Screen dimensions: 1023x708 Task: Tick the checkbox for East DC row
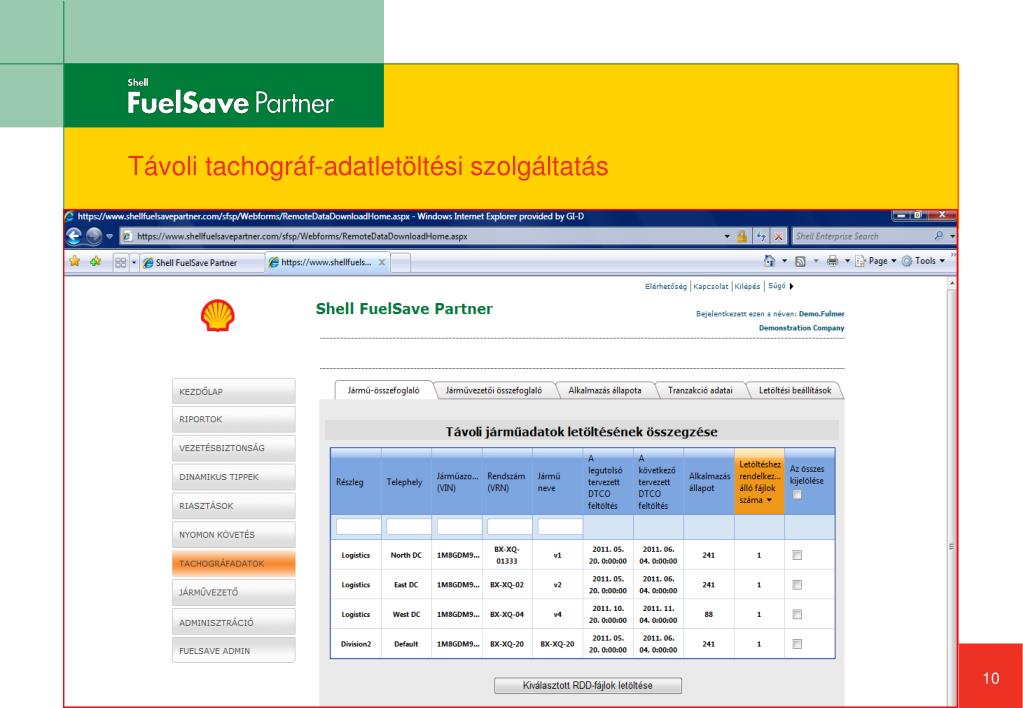click(797, 585)
